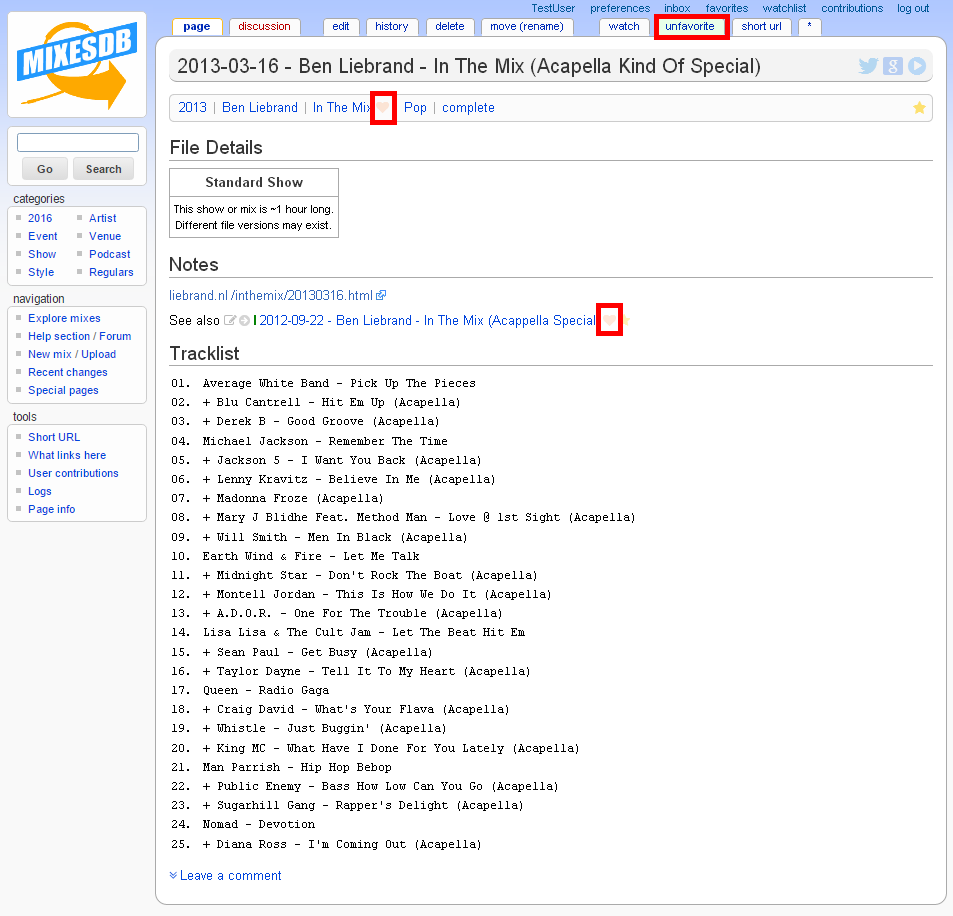
Task: Open the liebrand.nl inthemix notes link
Action: click(x=271, y=295)
